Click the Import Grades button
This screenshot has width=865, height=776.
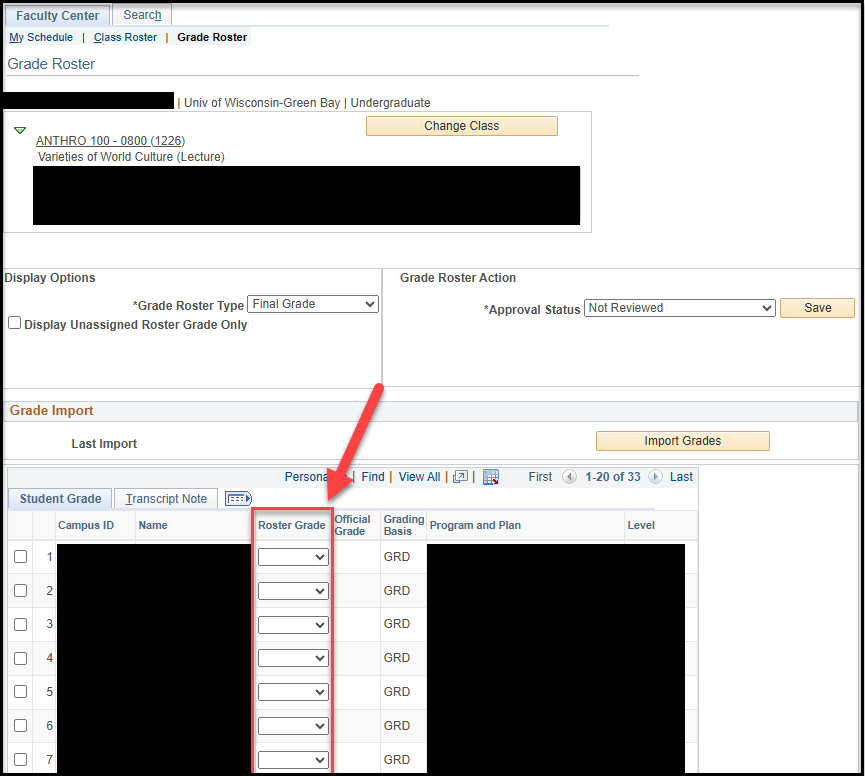[682, 441]
